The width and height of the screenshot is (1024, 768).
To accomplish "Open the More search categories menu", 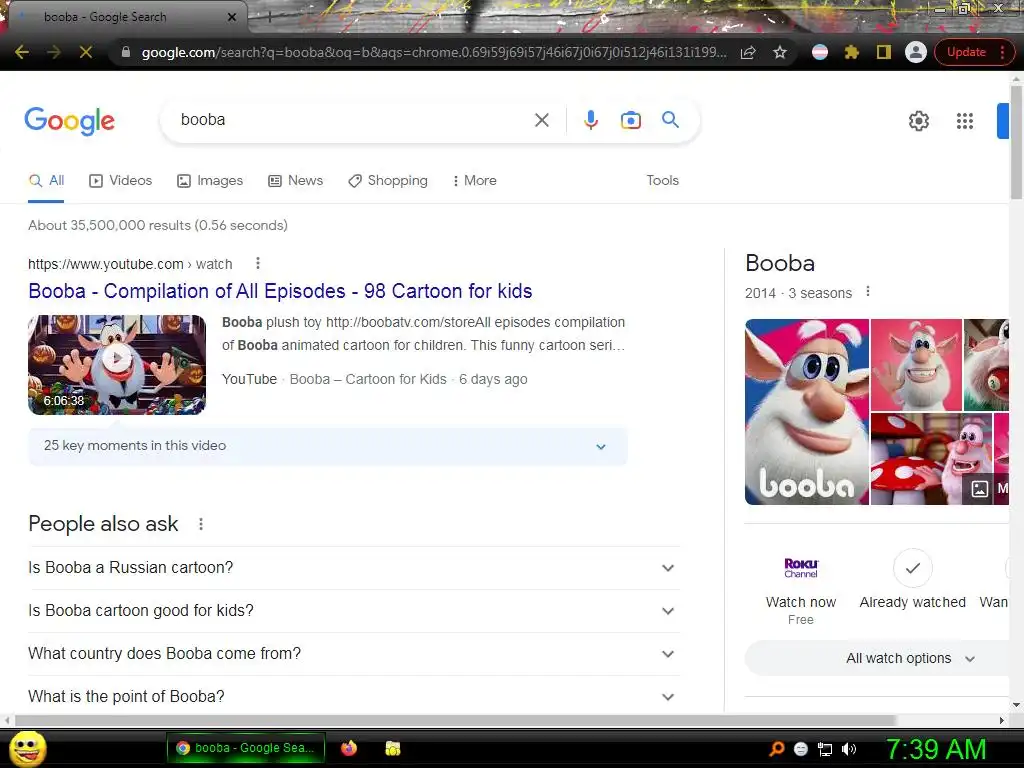I will [x=475, y=181].
